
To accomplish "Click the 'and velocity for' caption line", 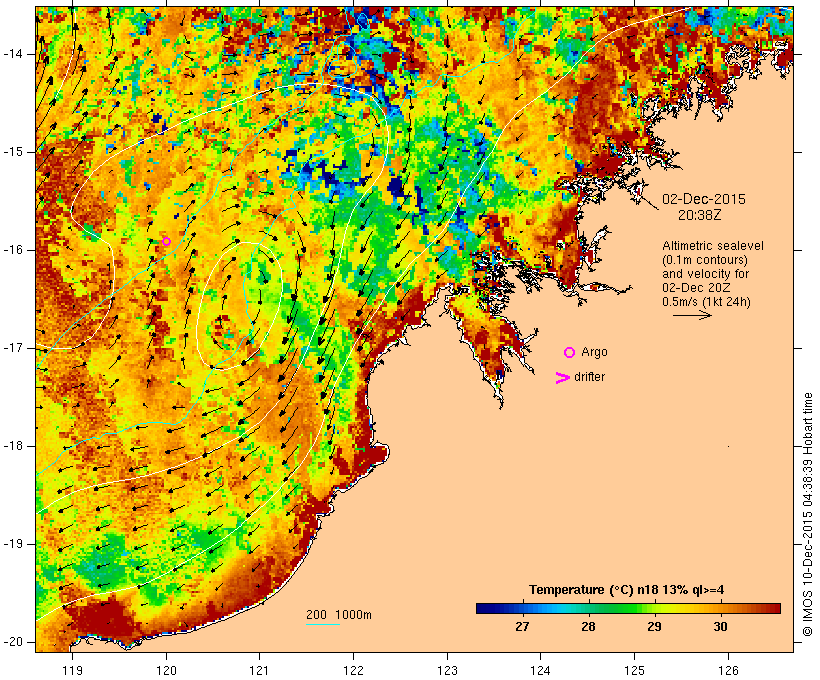I will click(705, 274).
